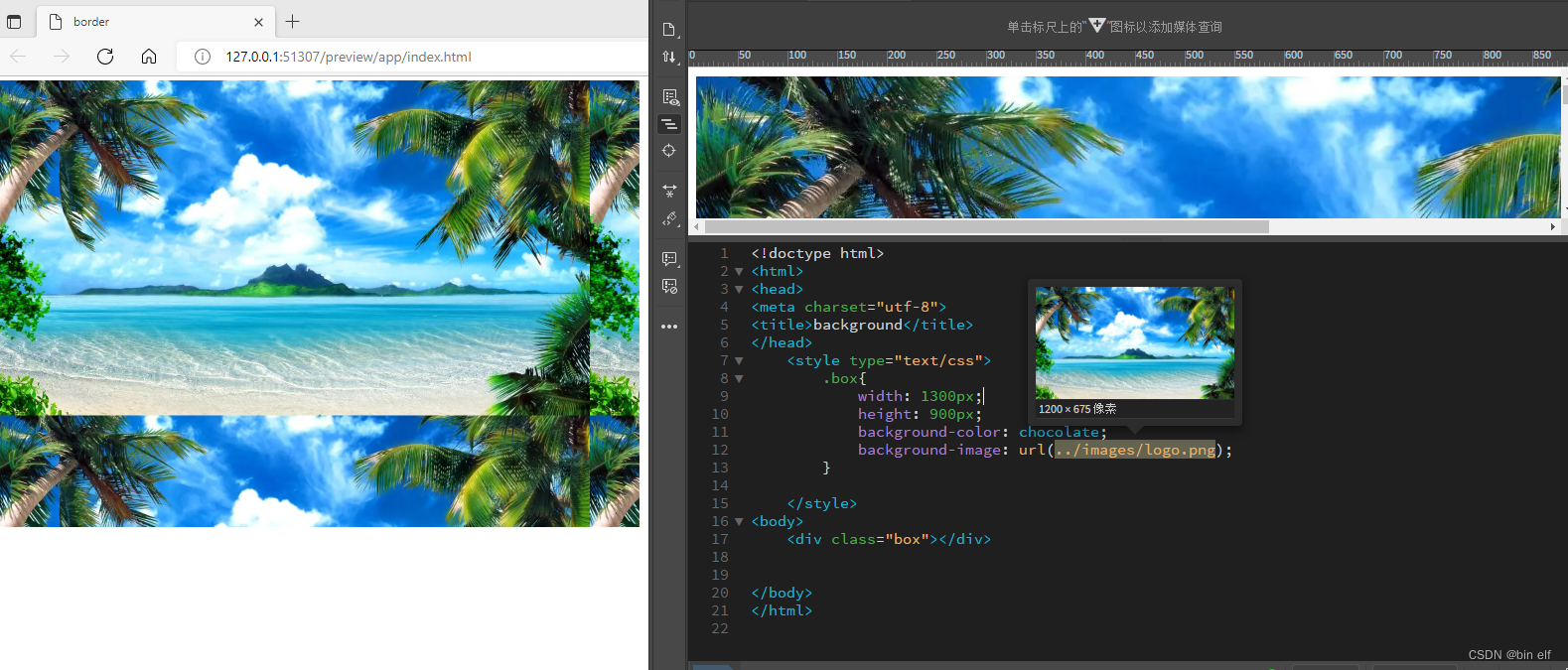The width and height of the screenshot is (1568, 670).
Task: Open the three-dots customize toolbar icon
Action: [x=669, y=327]
